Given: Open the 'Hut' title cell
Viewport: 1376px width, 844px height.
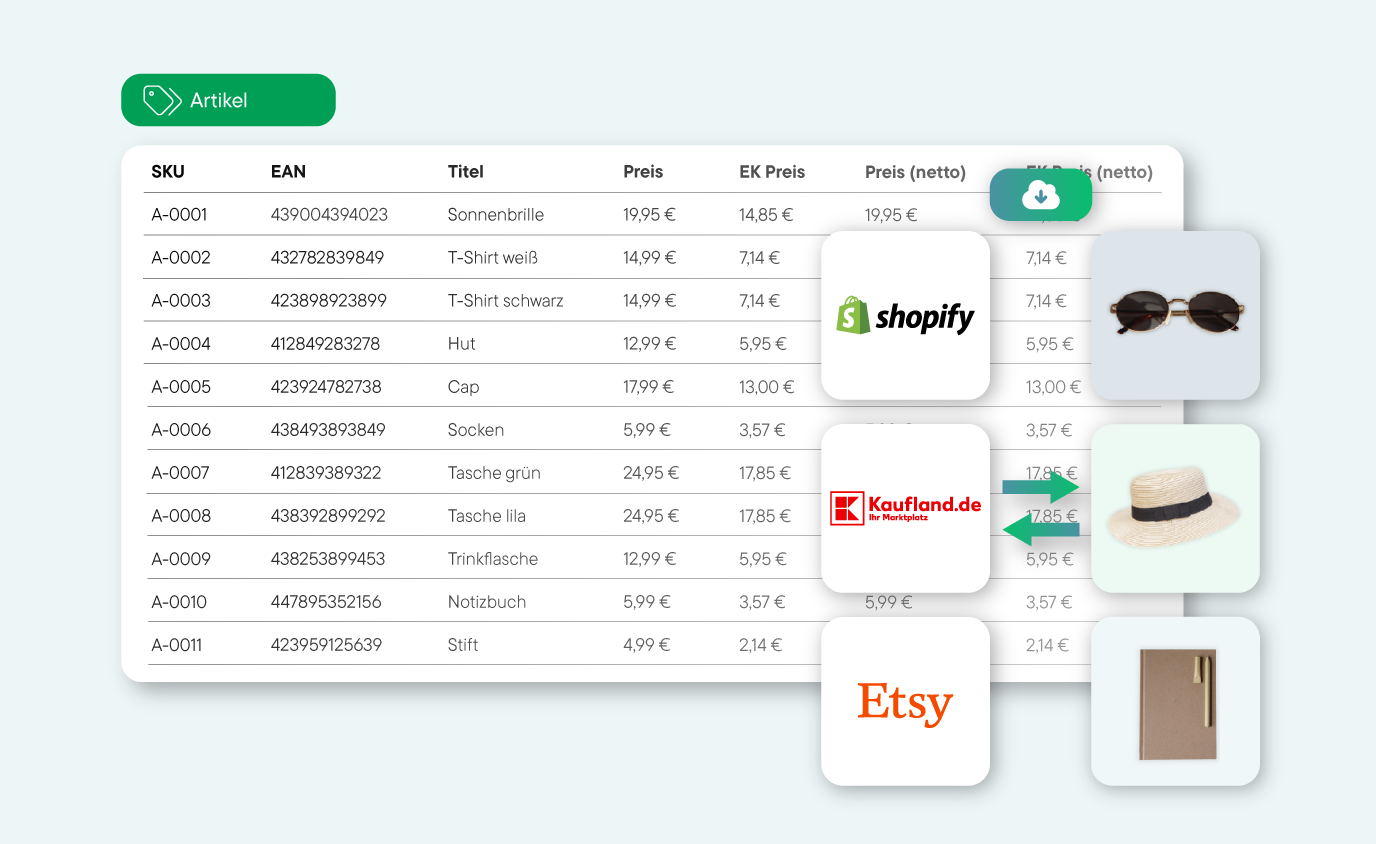Looking at the screenshot, I should (x=462, y=344).
